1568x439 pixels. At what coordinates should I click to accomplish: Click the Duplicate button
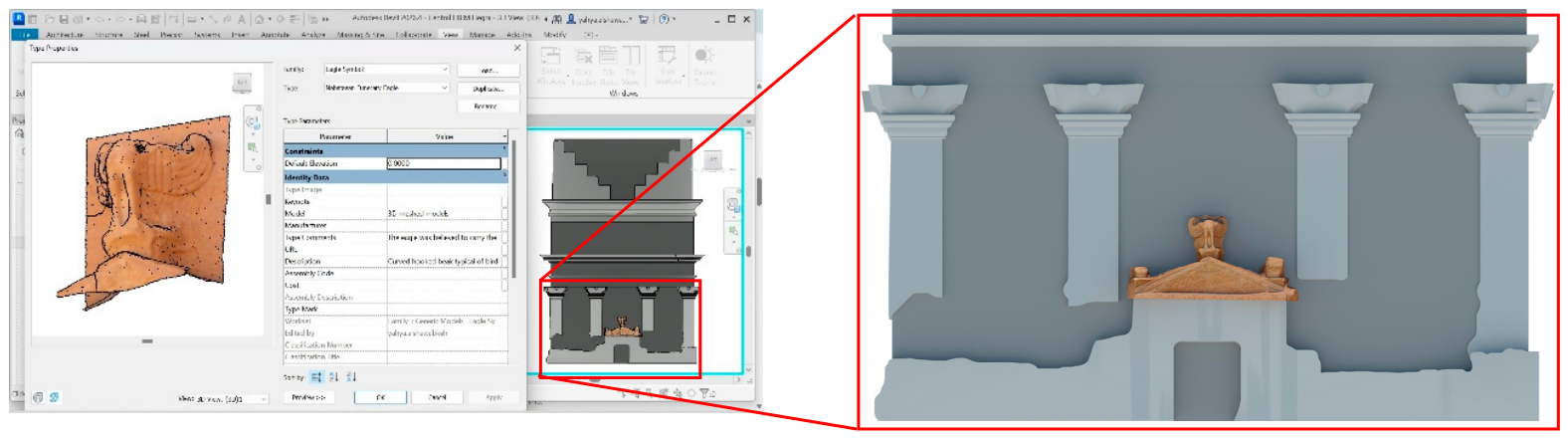pyautogui.click(x=489, y=89)
